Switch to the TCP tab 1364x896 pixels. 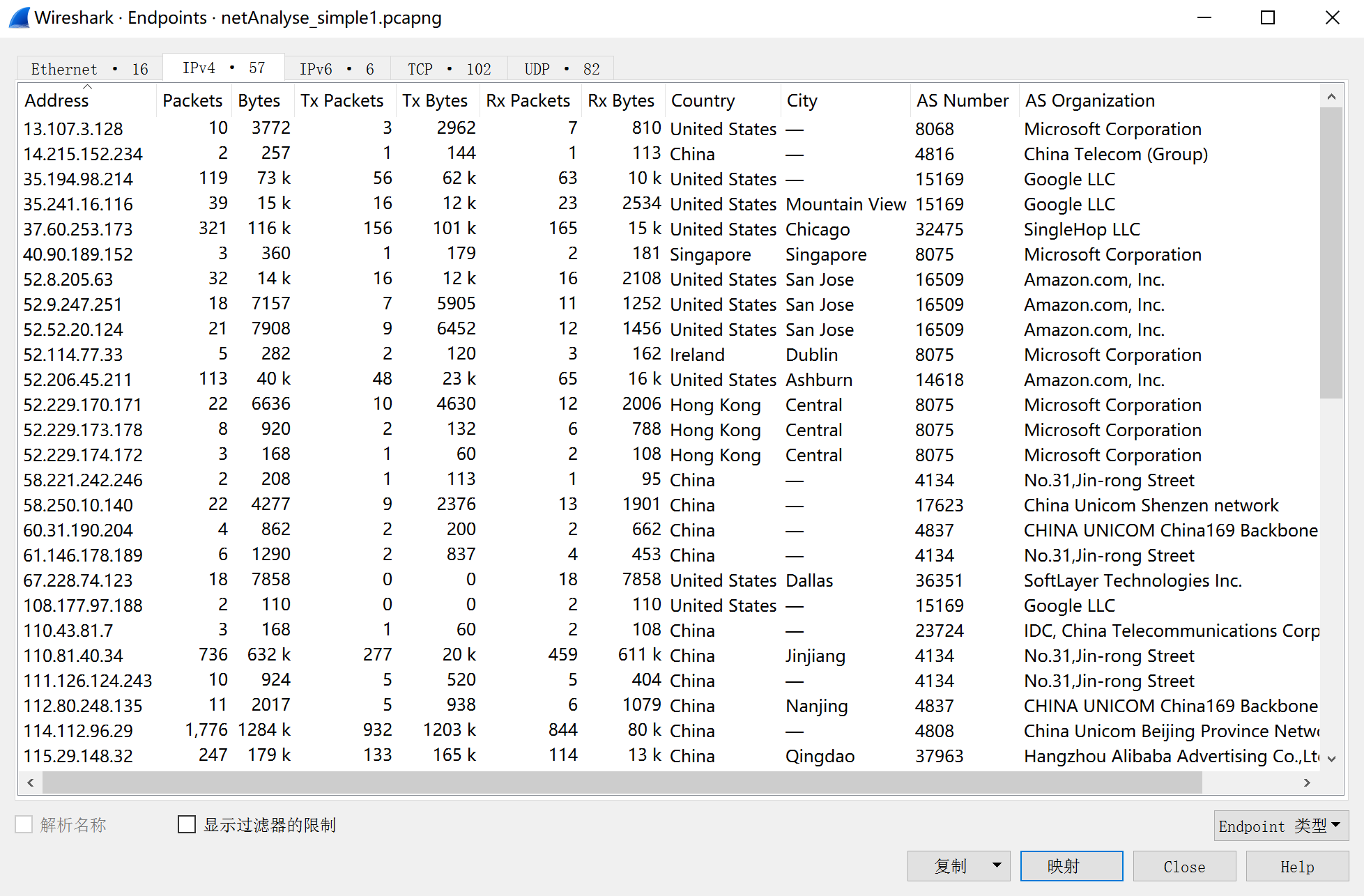tap(449, 69)
